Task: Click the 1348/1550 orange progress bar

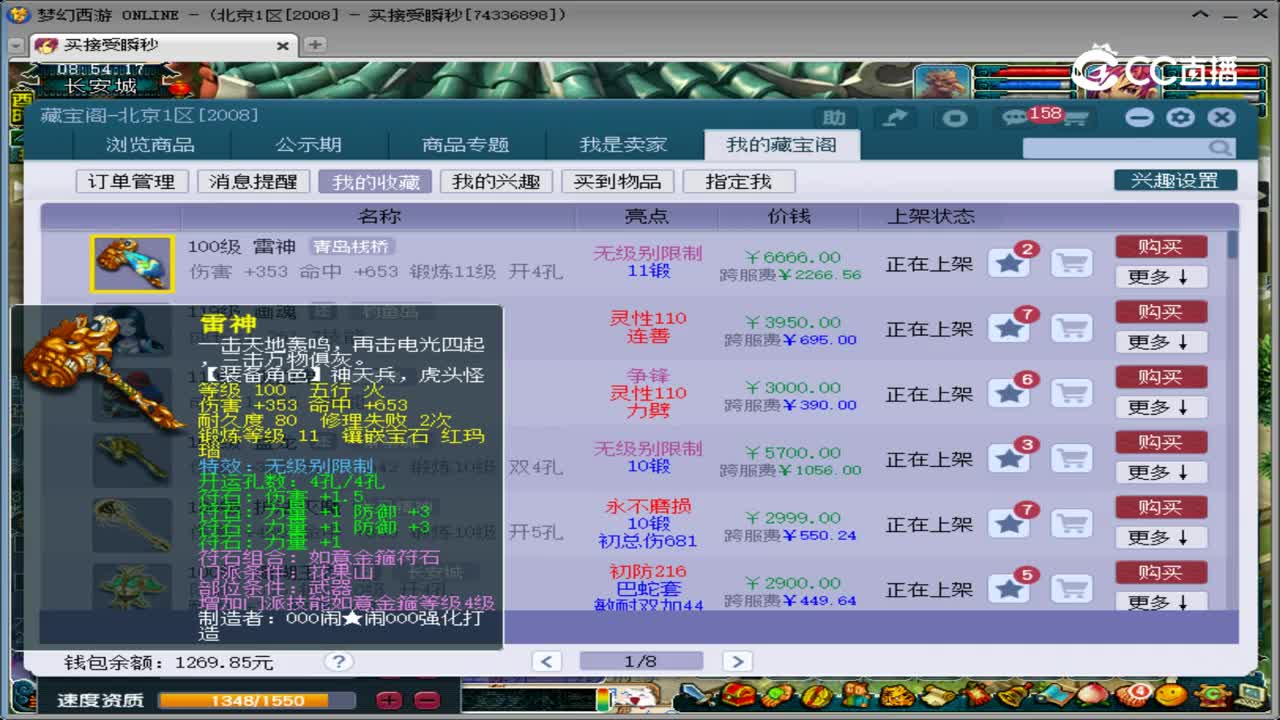Action: pos(257,700)
